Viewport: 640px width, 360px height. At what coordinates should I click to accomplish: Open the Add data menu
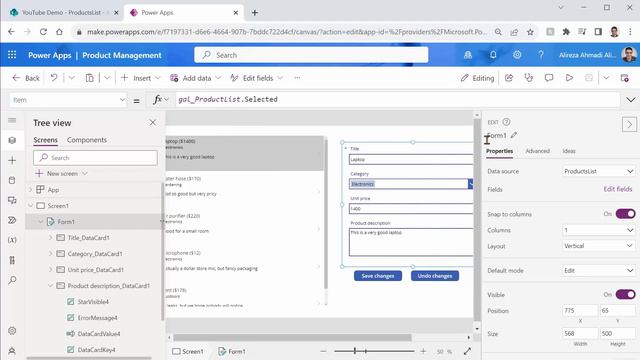coord(196,78)
